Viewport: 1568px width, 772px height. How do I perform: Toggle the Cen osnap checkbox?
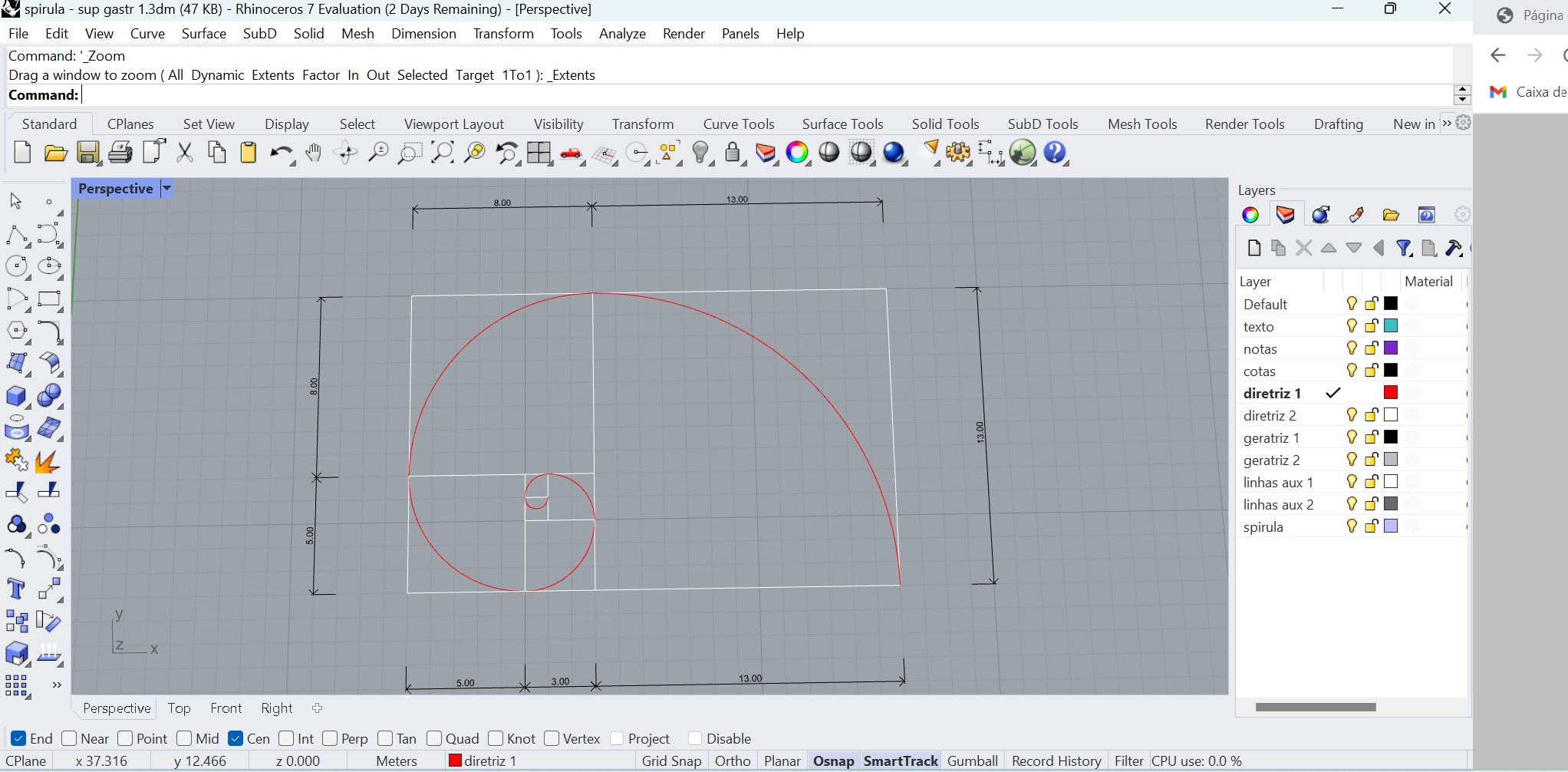click(236, 738)
